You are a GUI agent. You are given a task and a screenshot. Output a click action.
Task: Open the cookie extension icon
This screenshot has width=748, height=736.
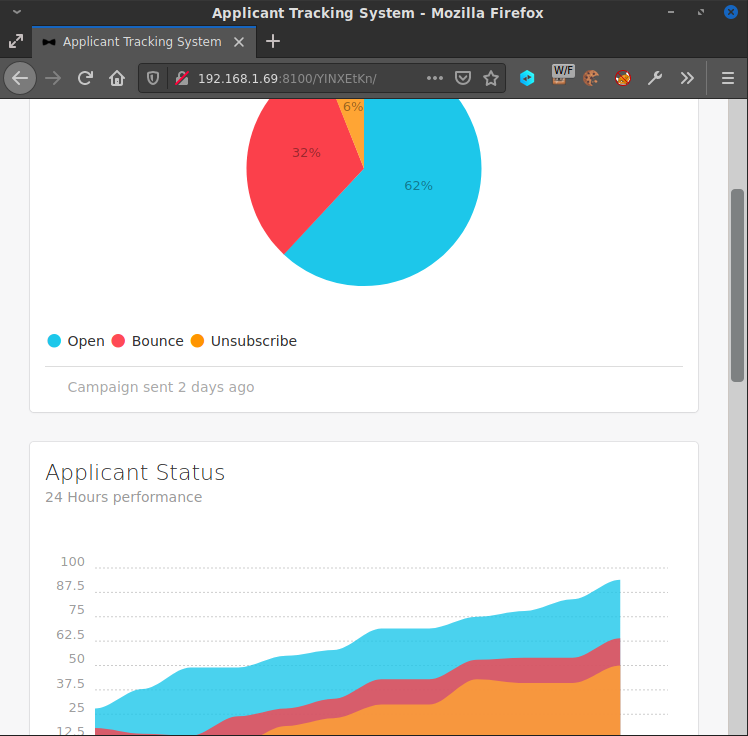pos(591,78)
